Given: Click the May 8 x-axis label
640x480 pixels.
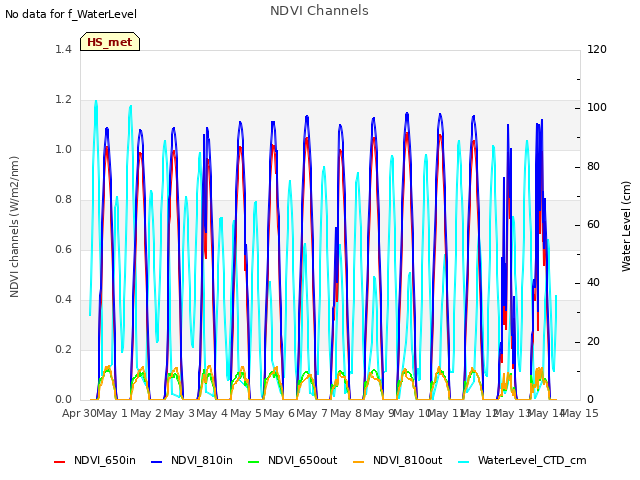Looking at the screenshot, I should pos(346,413).
